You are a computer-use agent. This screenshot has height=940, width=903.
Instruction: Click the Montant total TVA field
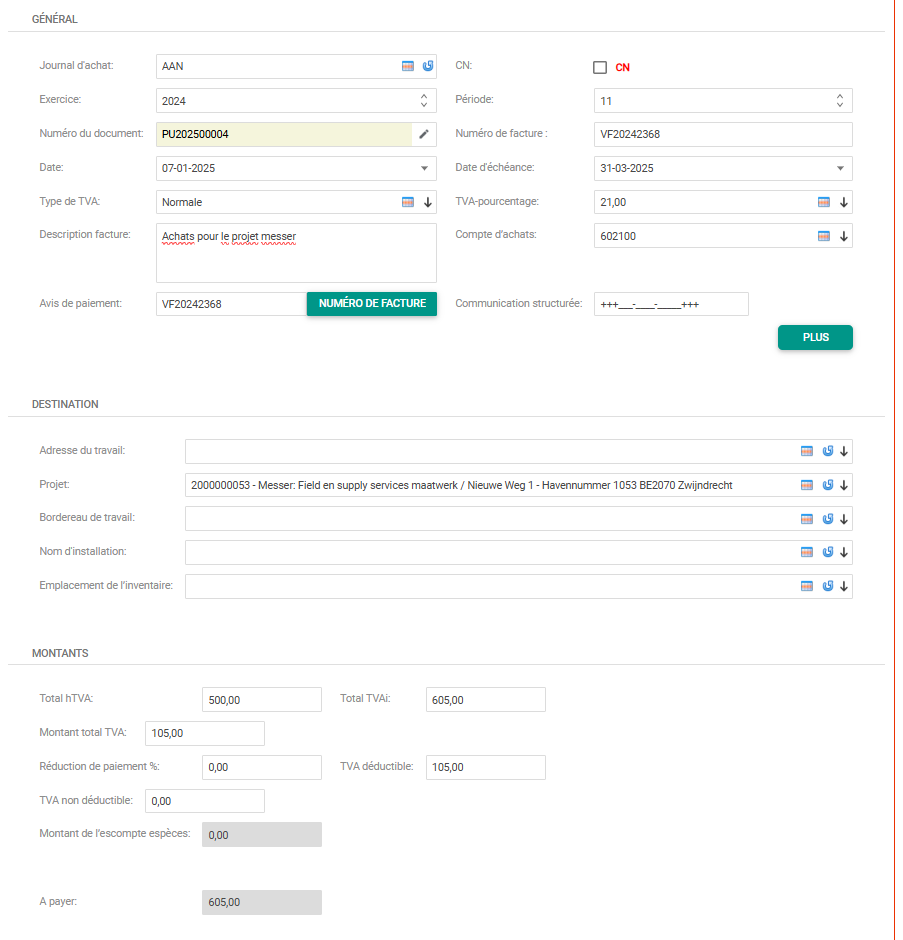(204, 733)
